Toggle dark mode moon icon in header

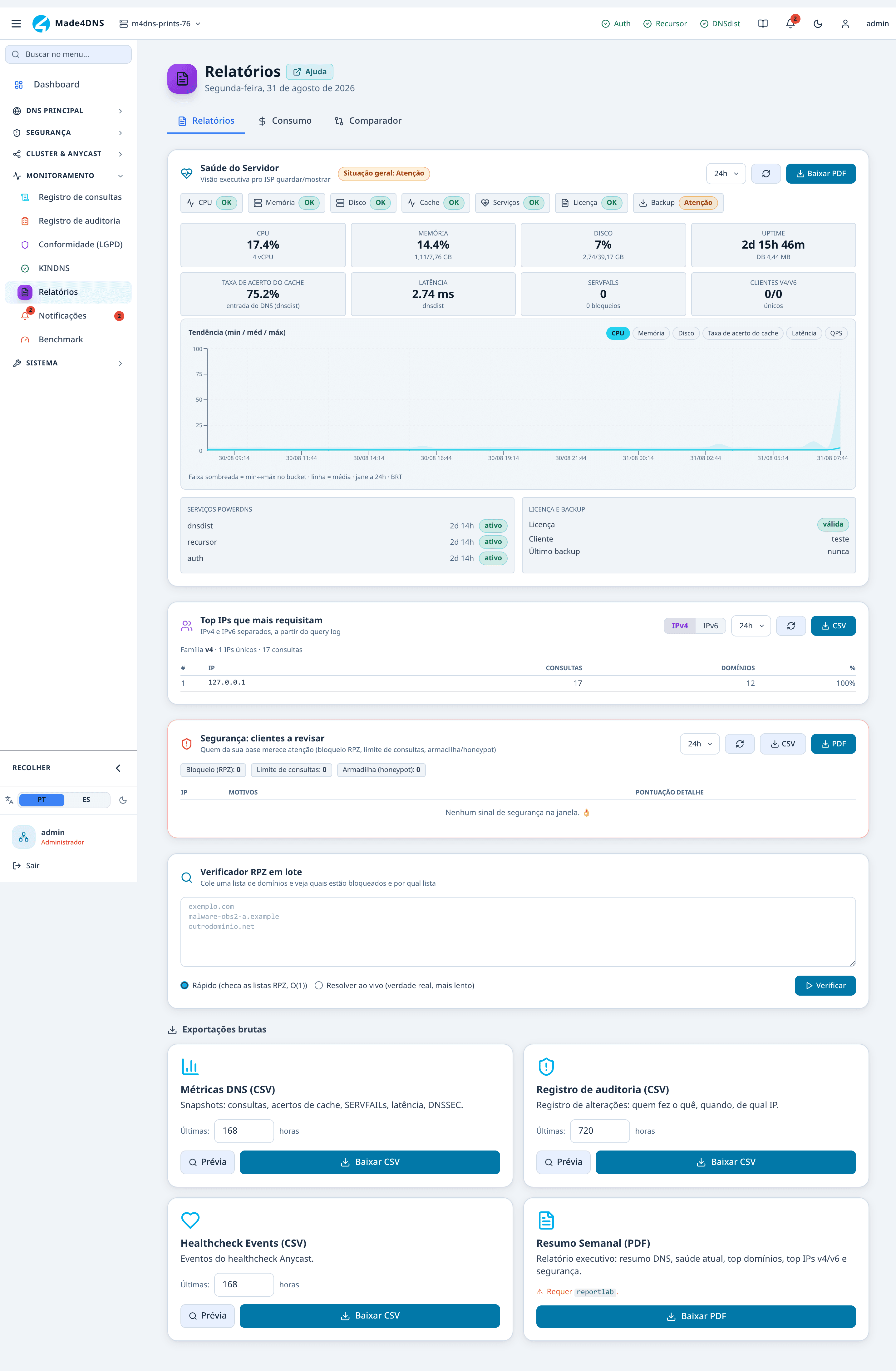[x=818, y=24]
